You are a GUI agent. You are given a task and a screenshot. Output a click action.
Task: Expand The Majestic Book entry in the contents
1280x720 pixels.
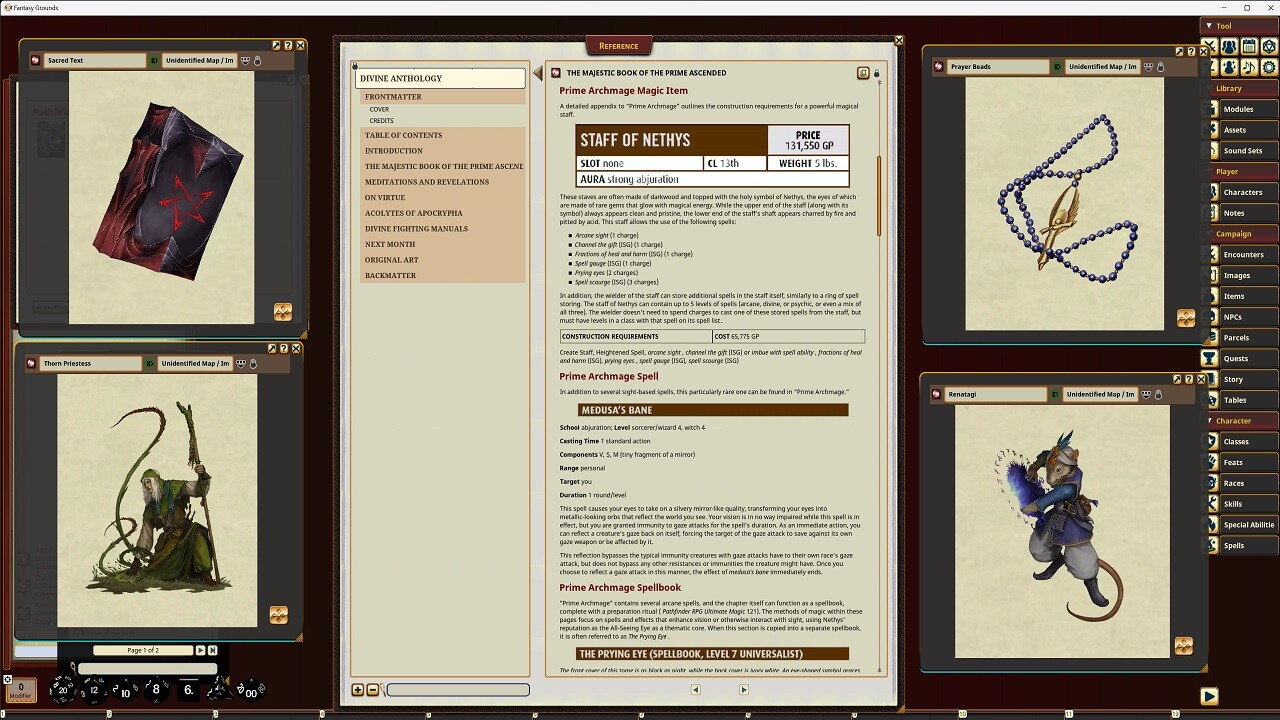(x=443, y=166)
